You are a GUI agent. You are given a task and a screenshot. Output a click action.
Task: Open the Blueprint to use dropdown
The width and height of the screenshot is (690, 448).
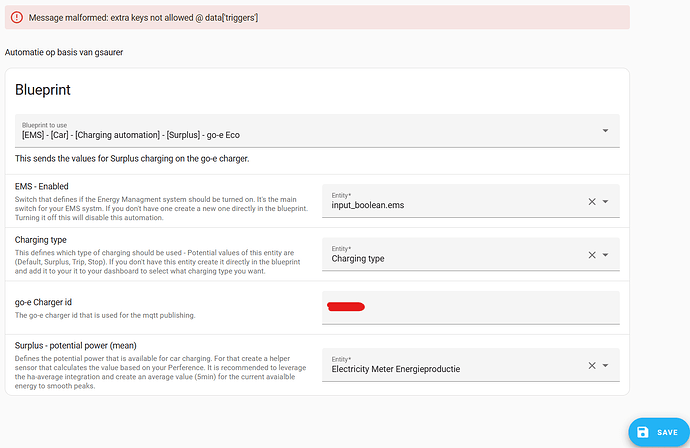pyautogui.click(x=317, y=131)
